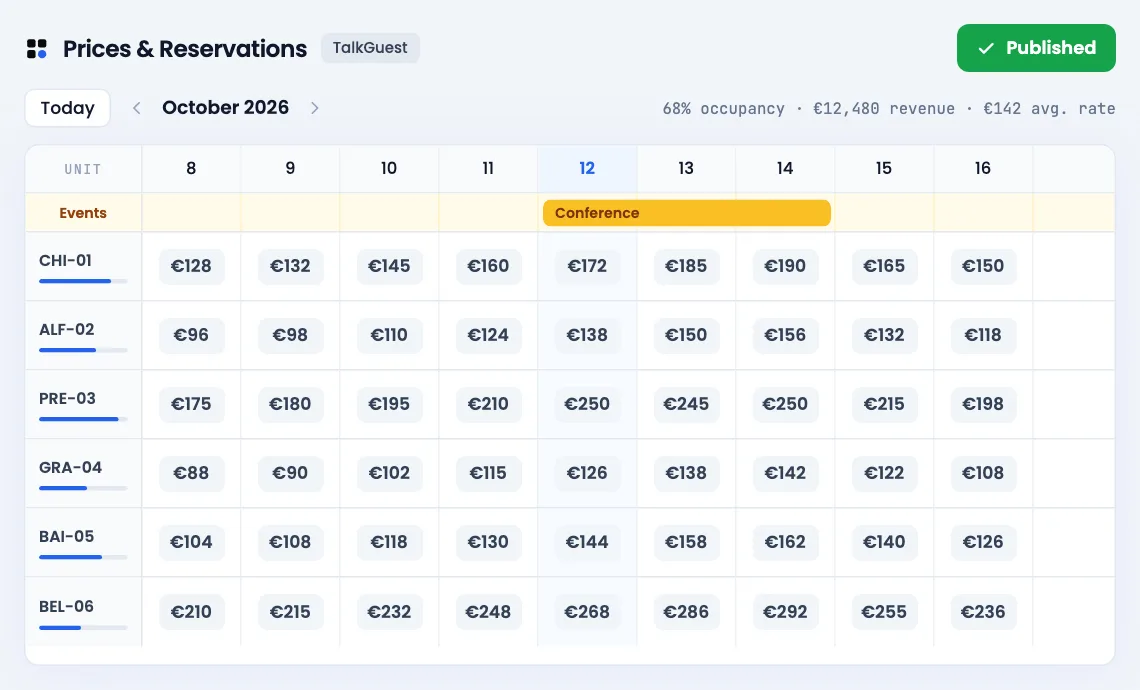
Task: Jump to Today
Action: (68, 108)
